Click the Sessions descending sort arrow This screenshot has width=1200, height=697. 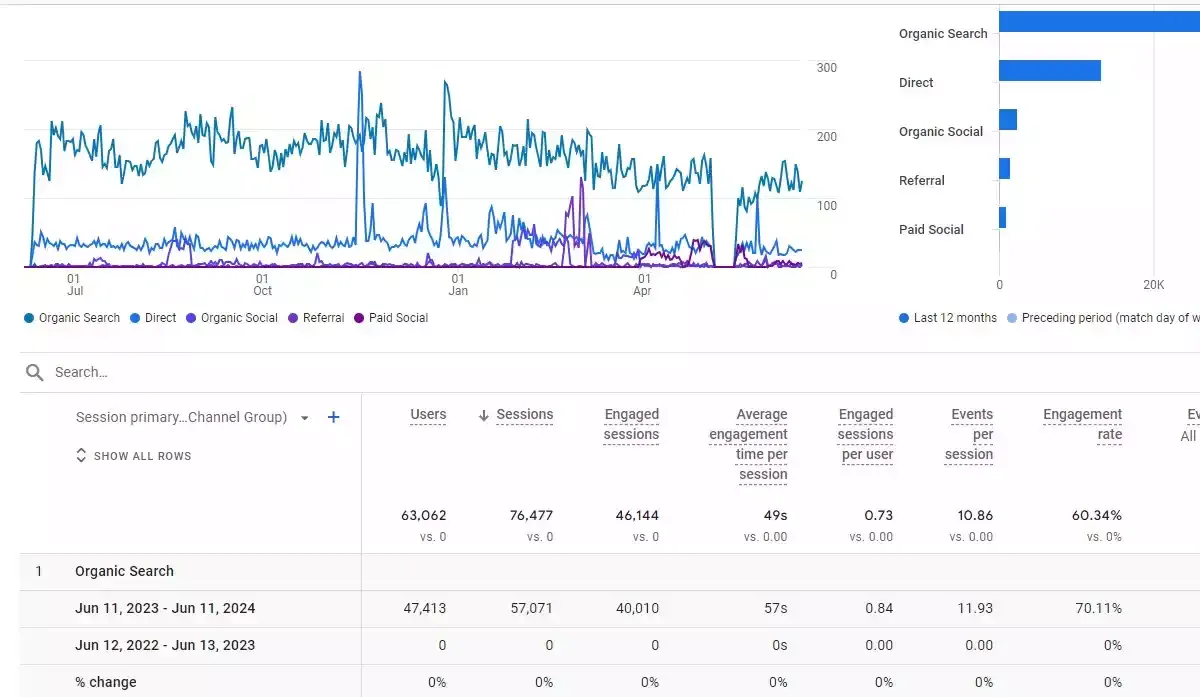[484, 415]
